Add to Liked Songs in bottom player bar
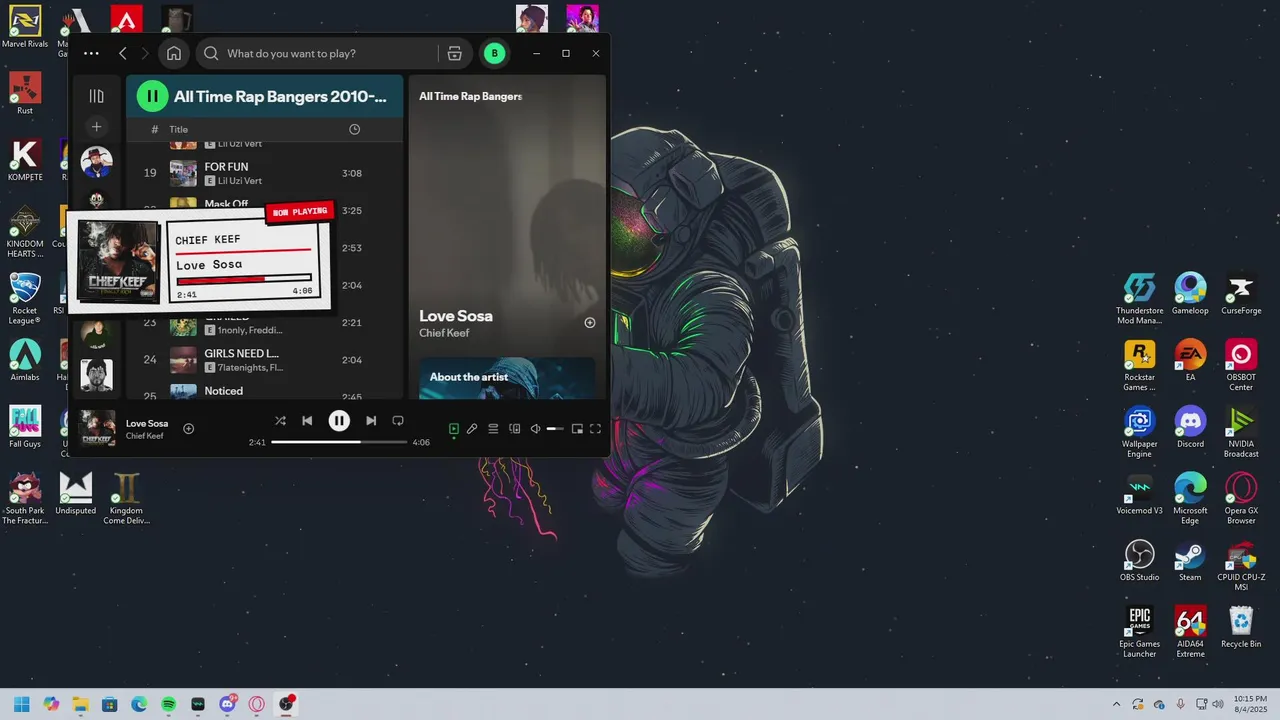Screen dimensions: 1280x720 [188, 428]
